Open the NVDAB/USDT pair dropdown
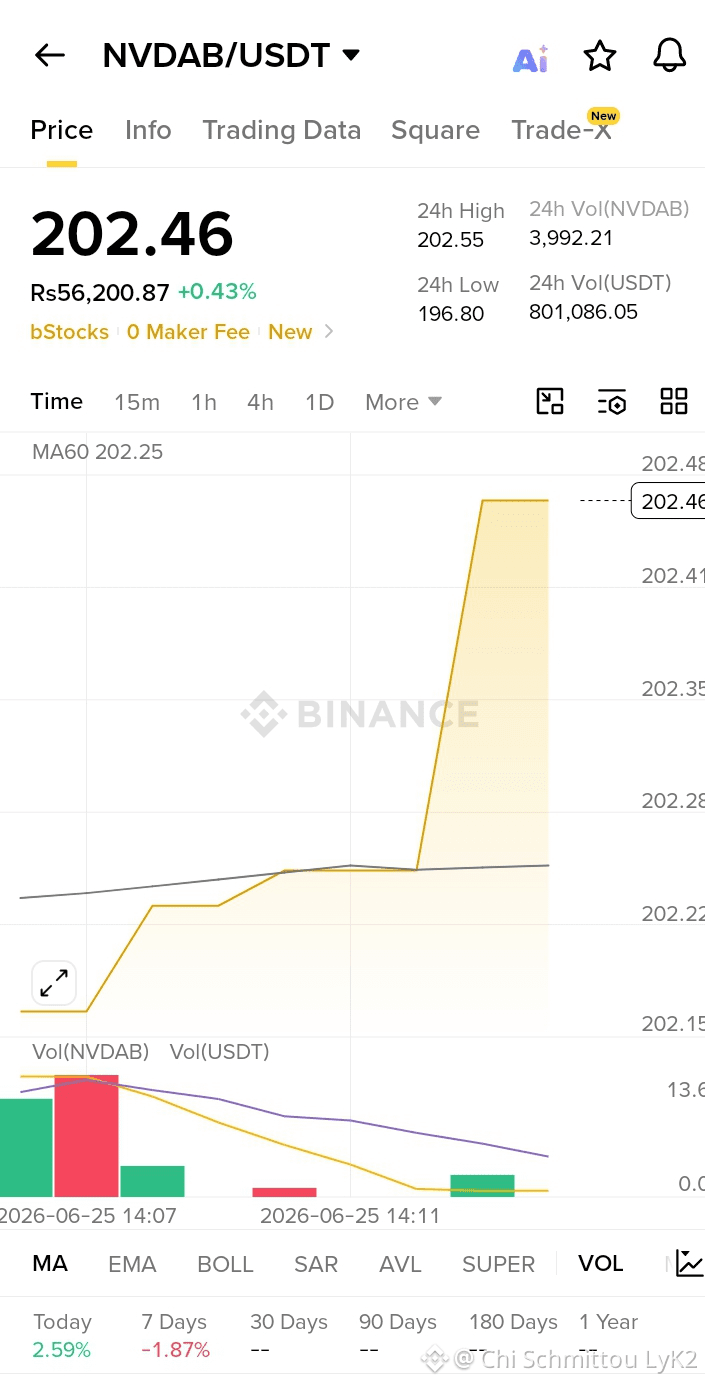Image resolution: width=705 pixels, height=1384 pixels. tap(231, 56)
